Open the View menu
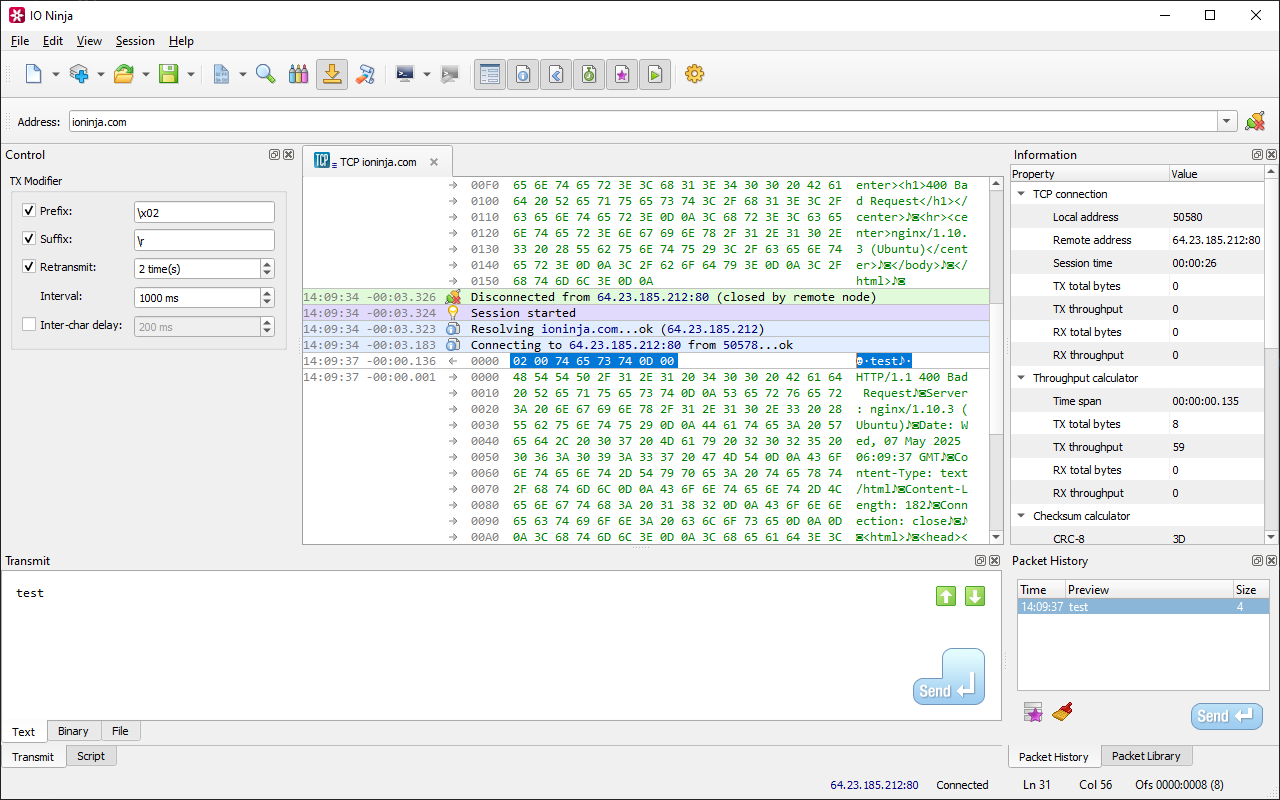Image resolution: width=1280 pixels, height=800 pixels. [x=89, y=41]
